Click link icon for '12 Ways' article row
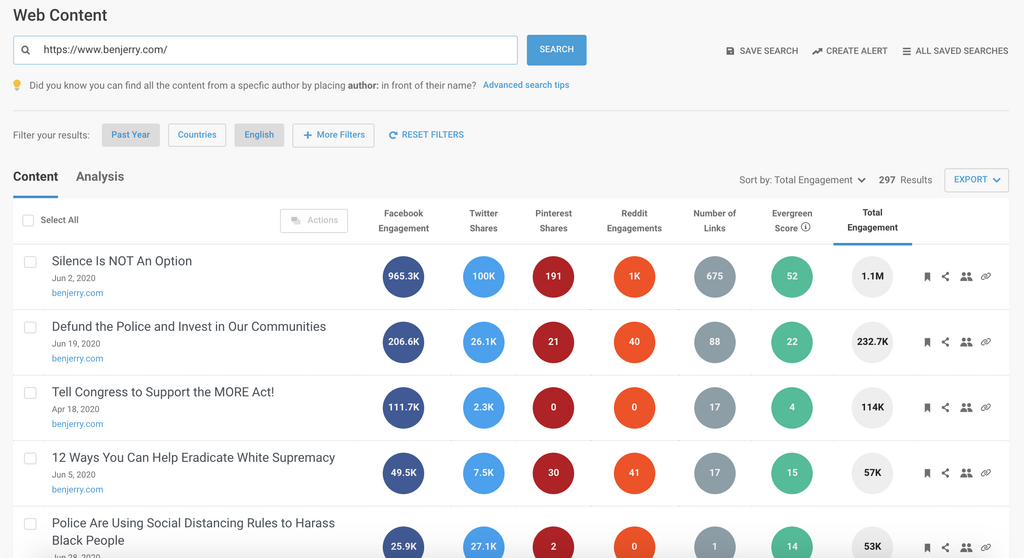 (x=986, y=473)
